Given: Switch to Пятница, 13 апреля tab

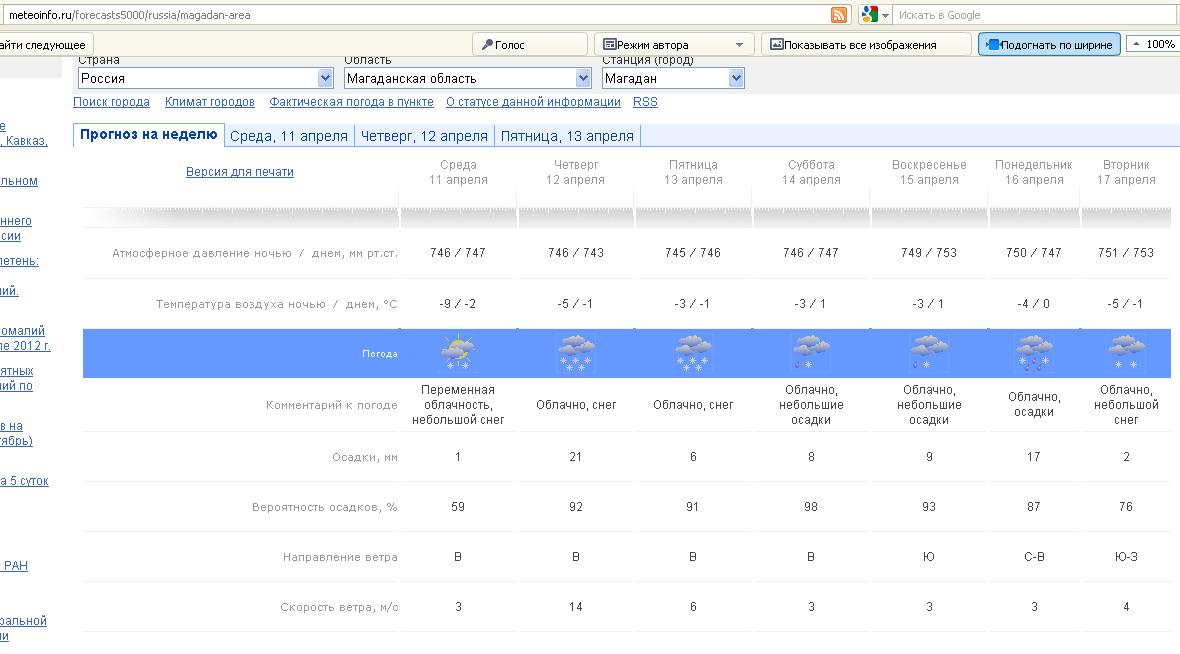Looking at the screenshot, I should [567, 136].
